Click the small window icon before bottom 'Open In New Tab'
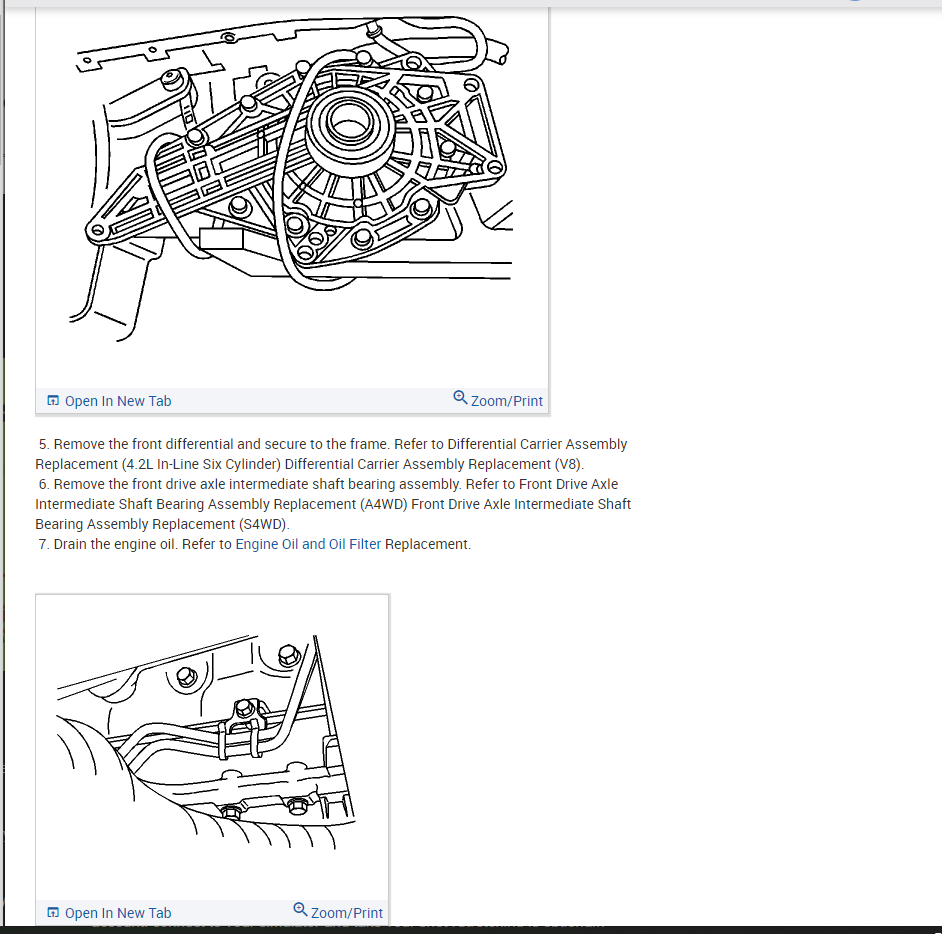 tap(53, 912)
